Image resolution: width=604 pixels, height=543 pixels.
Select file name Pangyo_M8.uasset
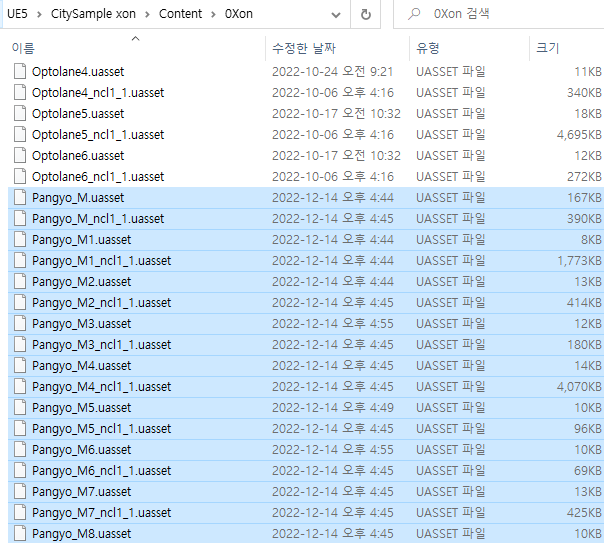coord(81,533)
